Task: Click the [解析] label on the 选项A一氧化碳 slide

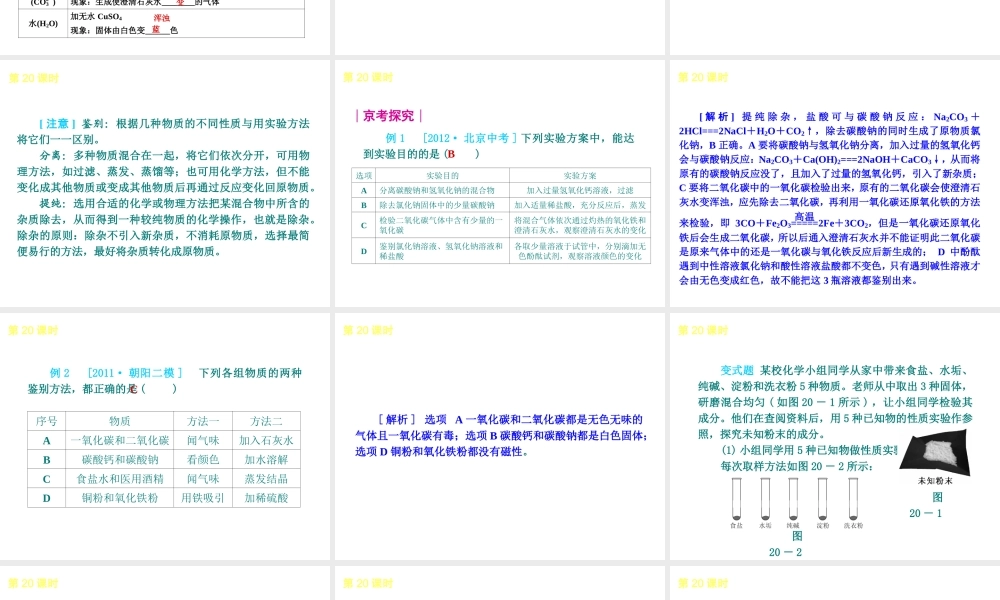Action: pyautogui.click(x=397, y=420)
